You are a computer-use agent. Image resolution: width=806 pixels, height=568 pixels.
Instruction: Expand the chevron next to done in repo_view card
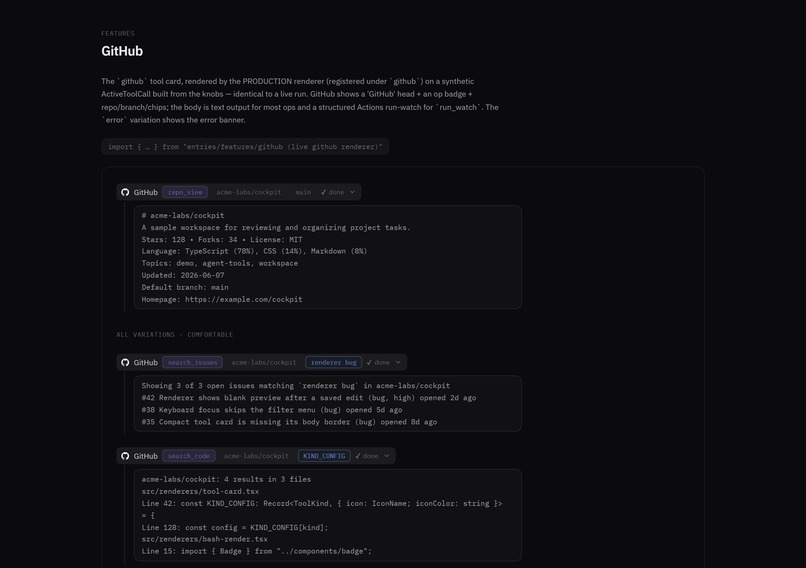[x=352, y=192]
